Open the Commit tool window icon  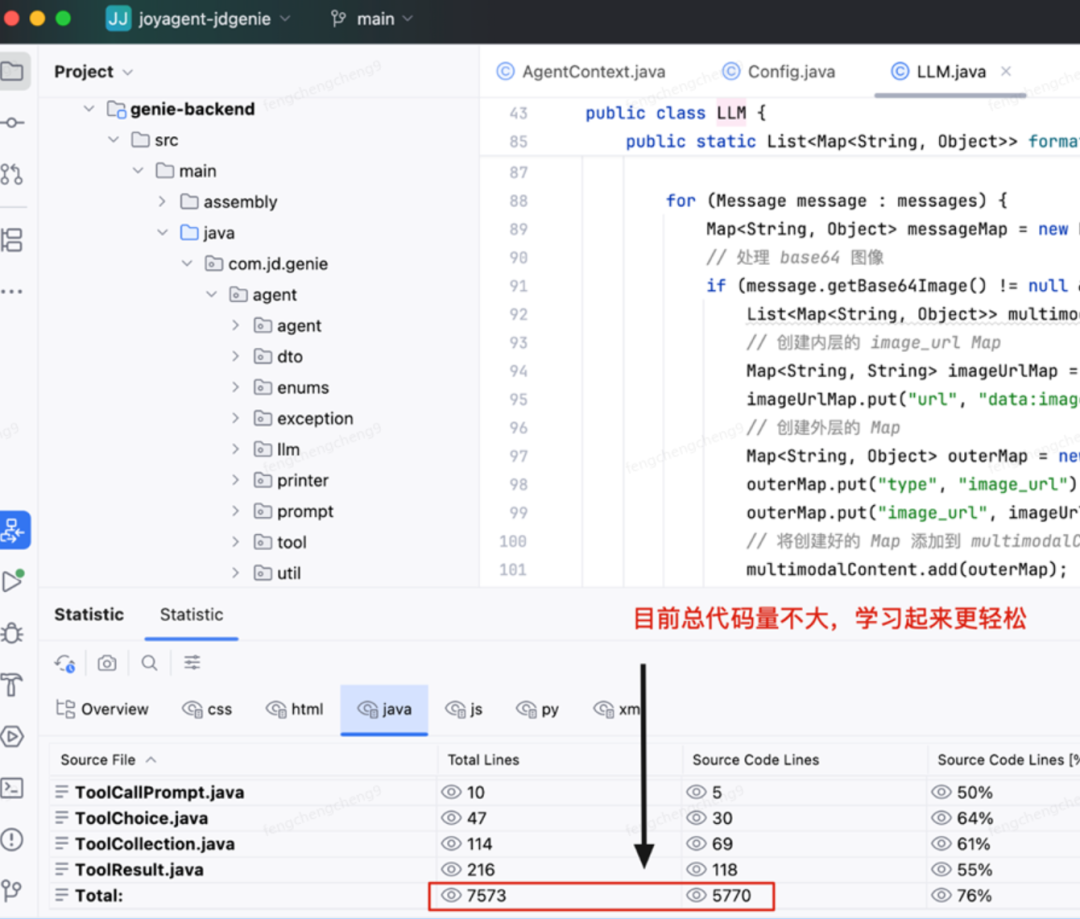coord(12,123)
